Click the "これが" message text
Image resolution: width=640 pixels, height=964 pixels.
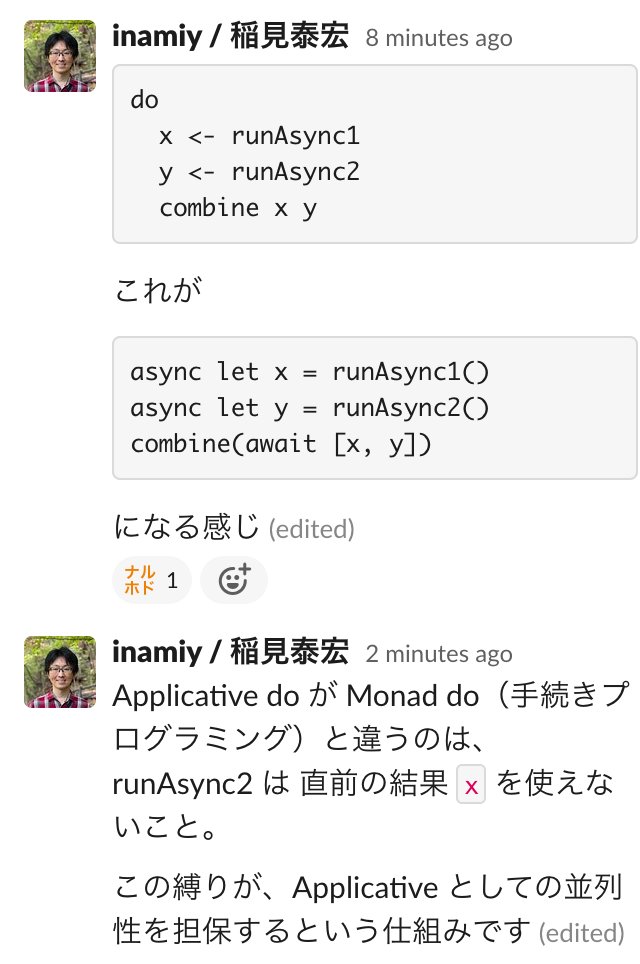point(158,291)
